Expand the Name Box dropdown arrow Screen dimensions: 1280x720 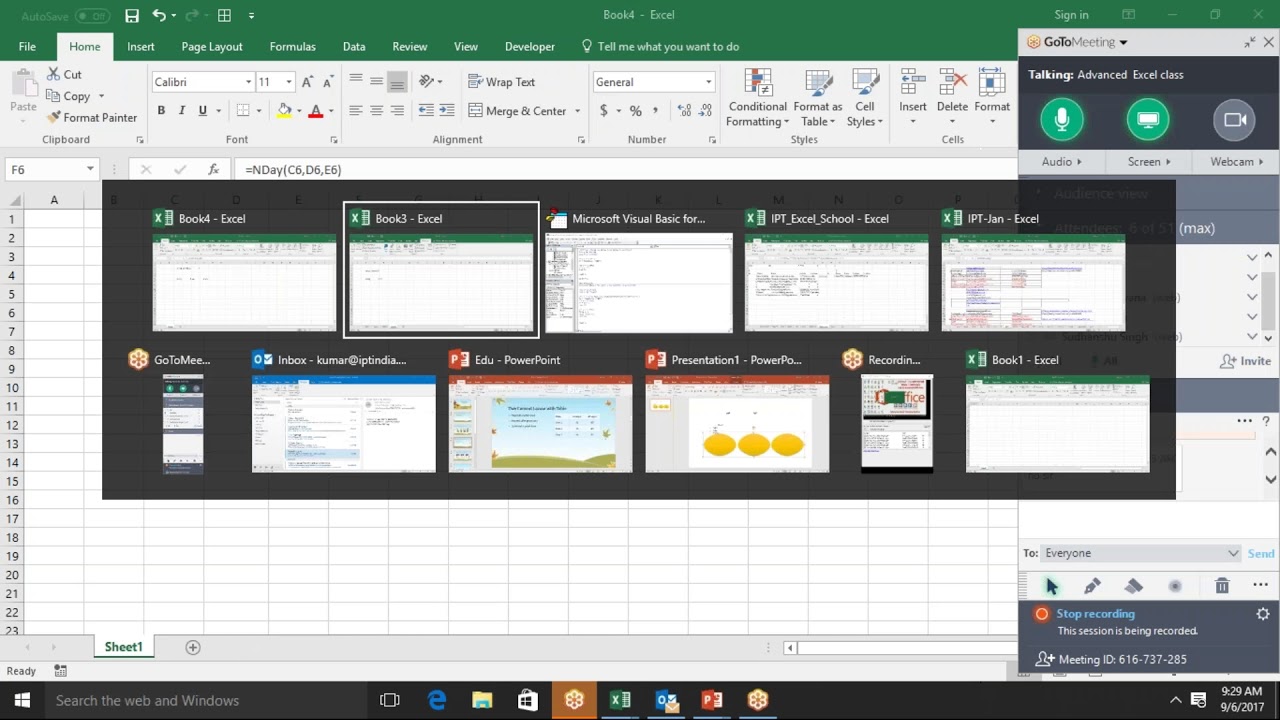point(90,170)
